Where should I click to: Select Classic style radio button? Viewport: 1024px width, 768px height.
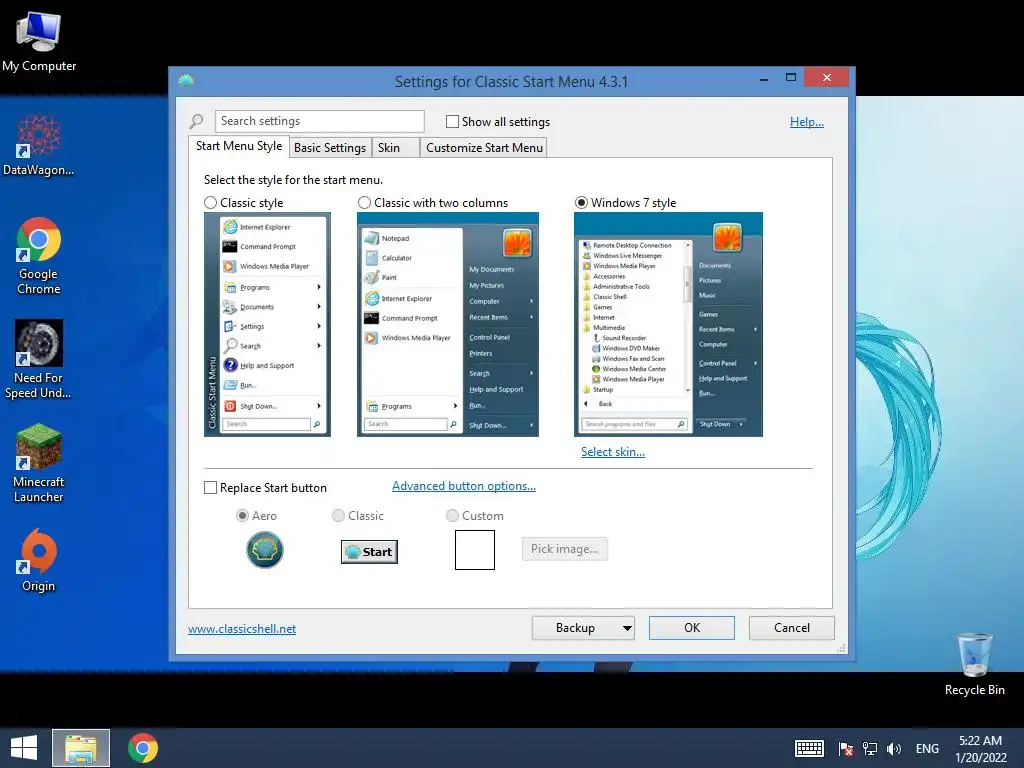point(210,203)
